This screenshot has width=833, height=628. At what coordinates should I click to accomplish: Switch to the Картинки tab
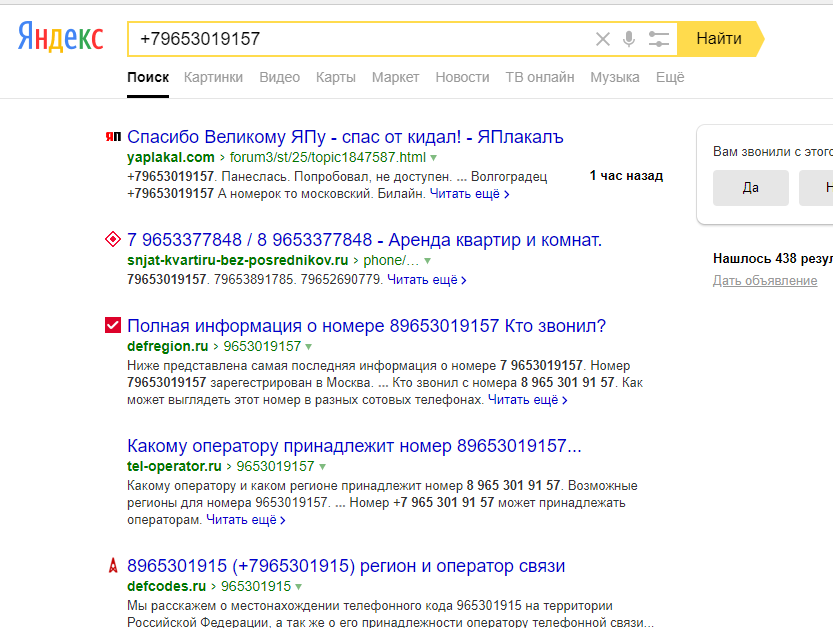pos(213,78)
